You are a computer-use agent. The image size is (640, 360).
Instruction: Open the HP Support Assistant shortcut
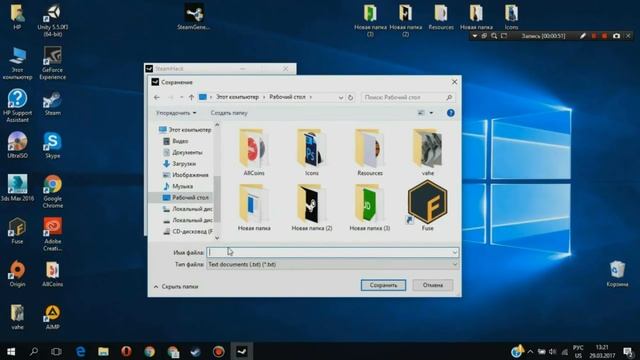(17, 106)
